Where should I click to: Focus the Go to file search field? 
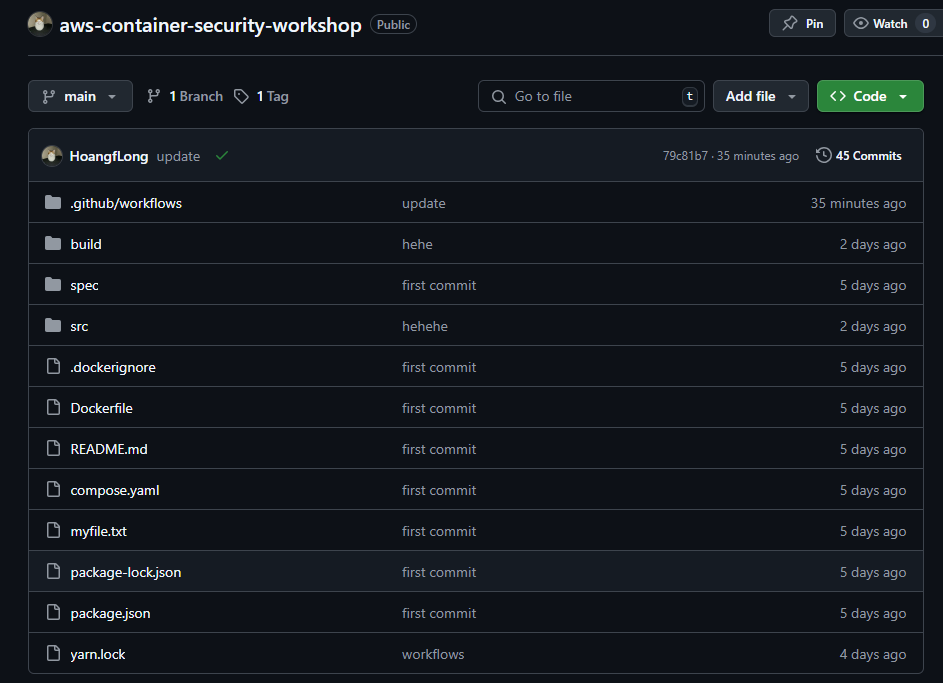point(590,96)
